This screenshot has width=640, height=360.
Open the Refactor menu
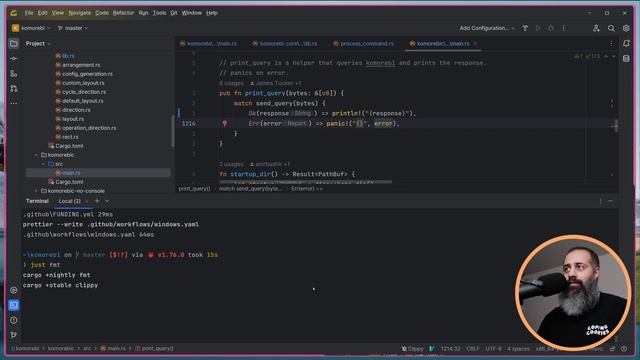(x=123, y=13)
